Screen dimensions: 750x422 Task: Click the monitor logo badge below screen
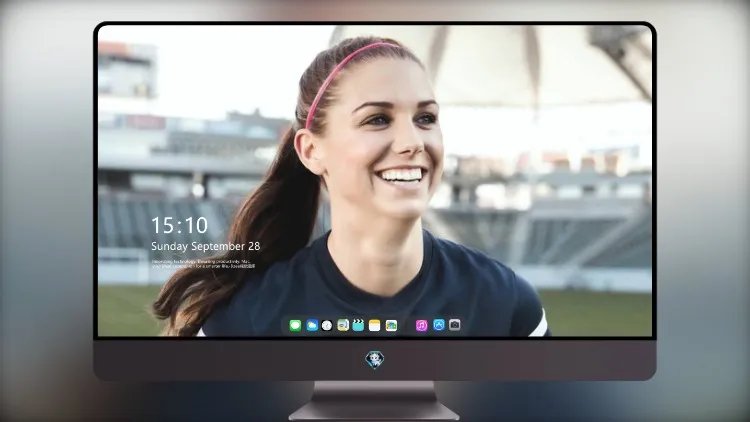tap(375, 360)
